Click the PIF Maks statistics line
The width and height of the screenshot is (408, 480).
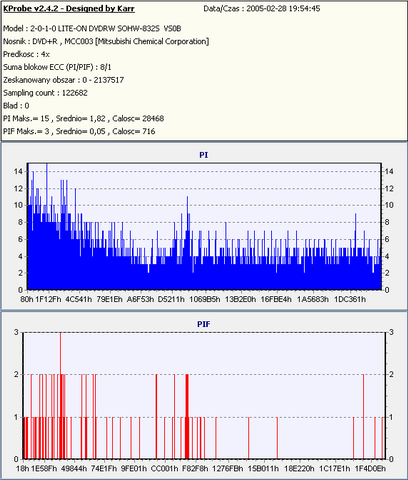click(79, 131)
